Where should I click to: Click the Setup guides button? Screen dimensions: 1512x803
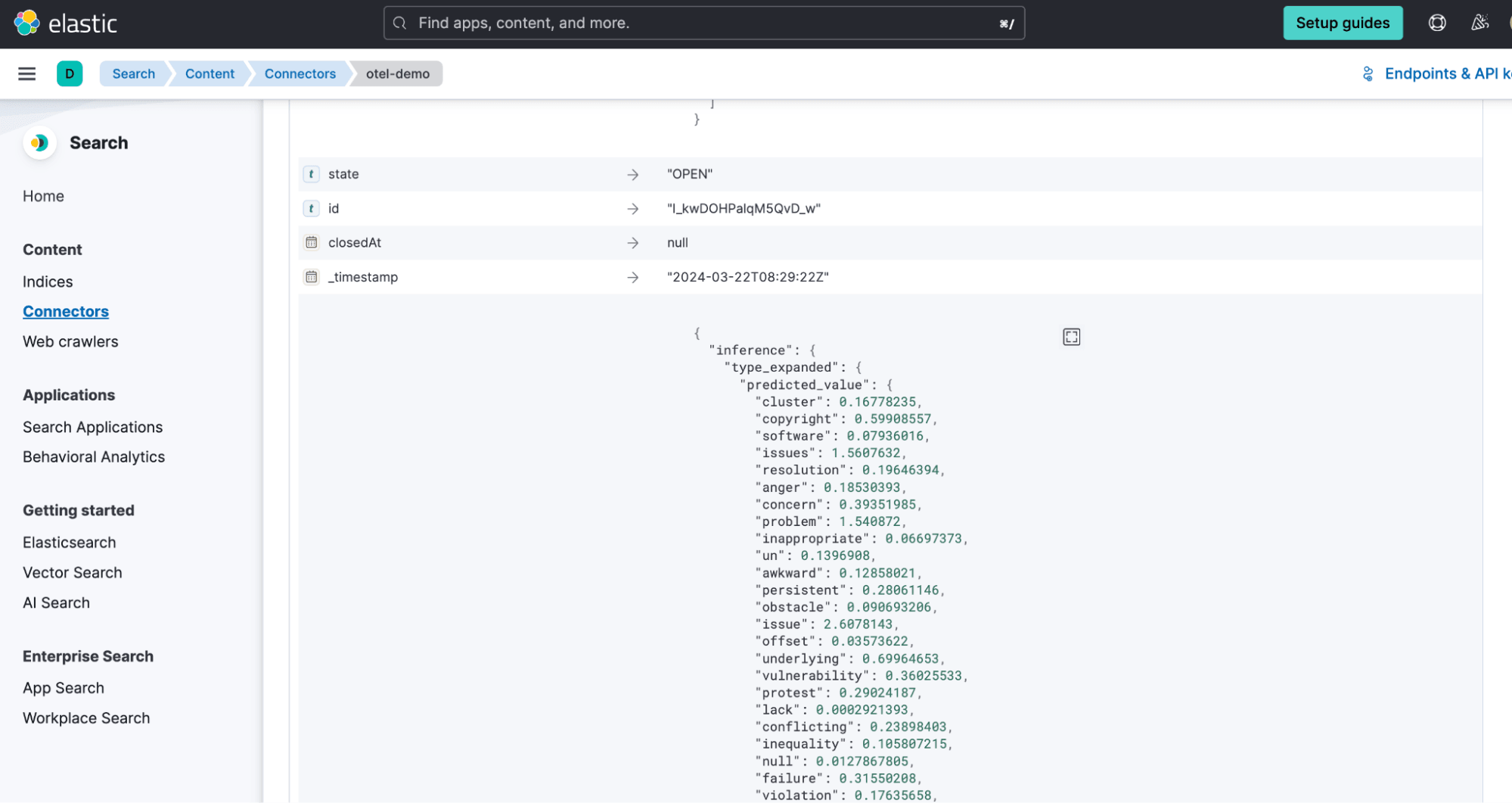[1342, 23]
